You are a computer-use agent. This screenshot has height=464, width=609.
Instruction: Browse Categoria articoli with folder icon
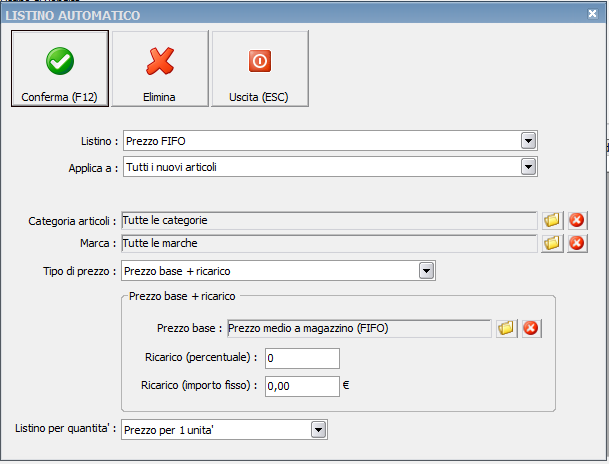(x=552, y=220)
